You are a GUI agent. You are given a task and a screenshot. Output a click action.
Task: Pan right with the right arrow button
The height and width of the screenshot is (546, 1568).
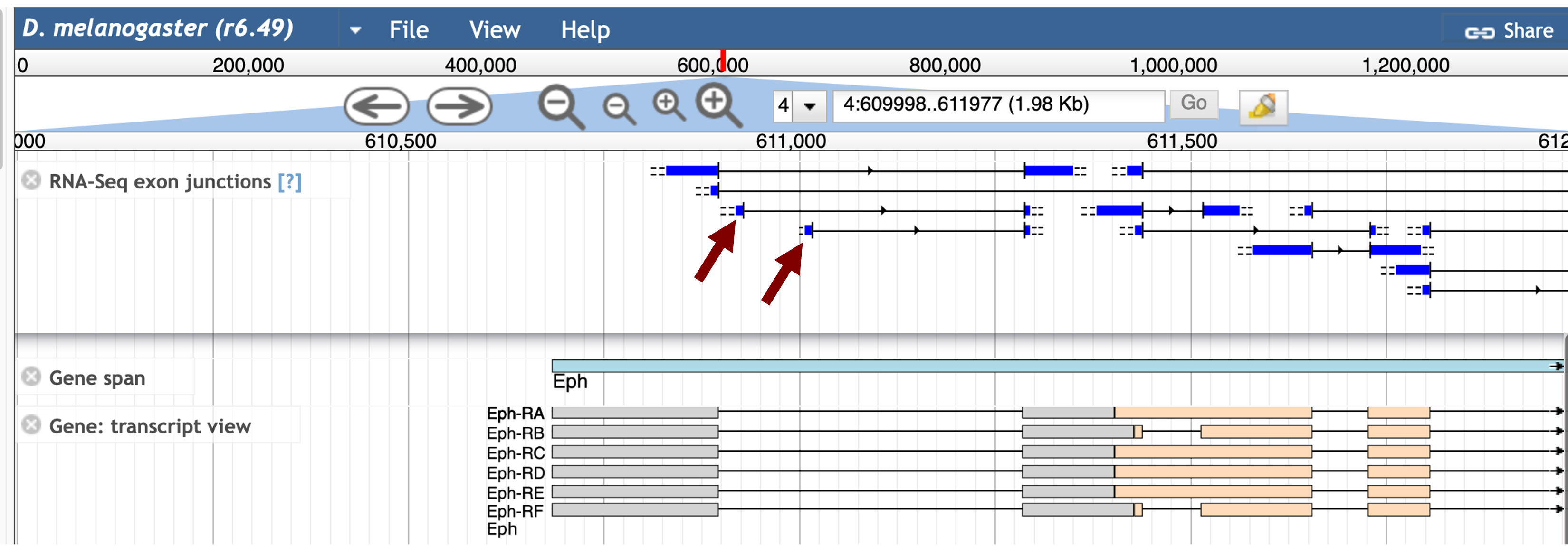(x=459, y=106)
